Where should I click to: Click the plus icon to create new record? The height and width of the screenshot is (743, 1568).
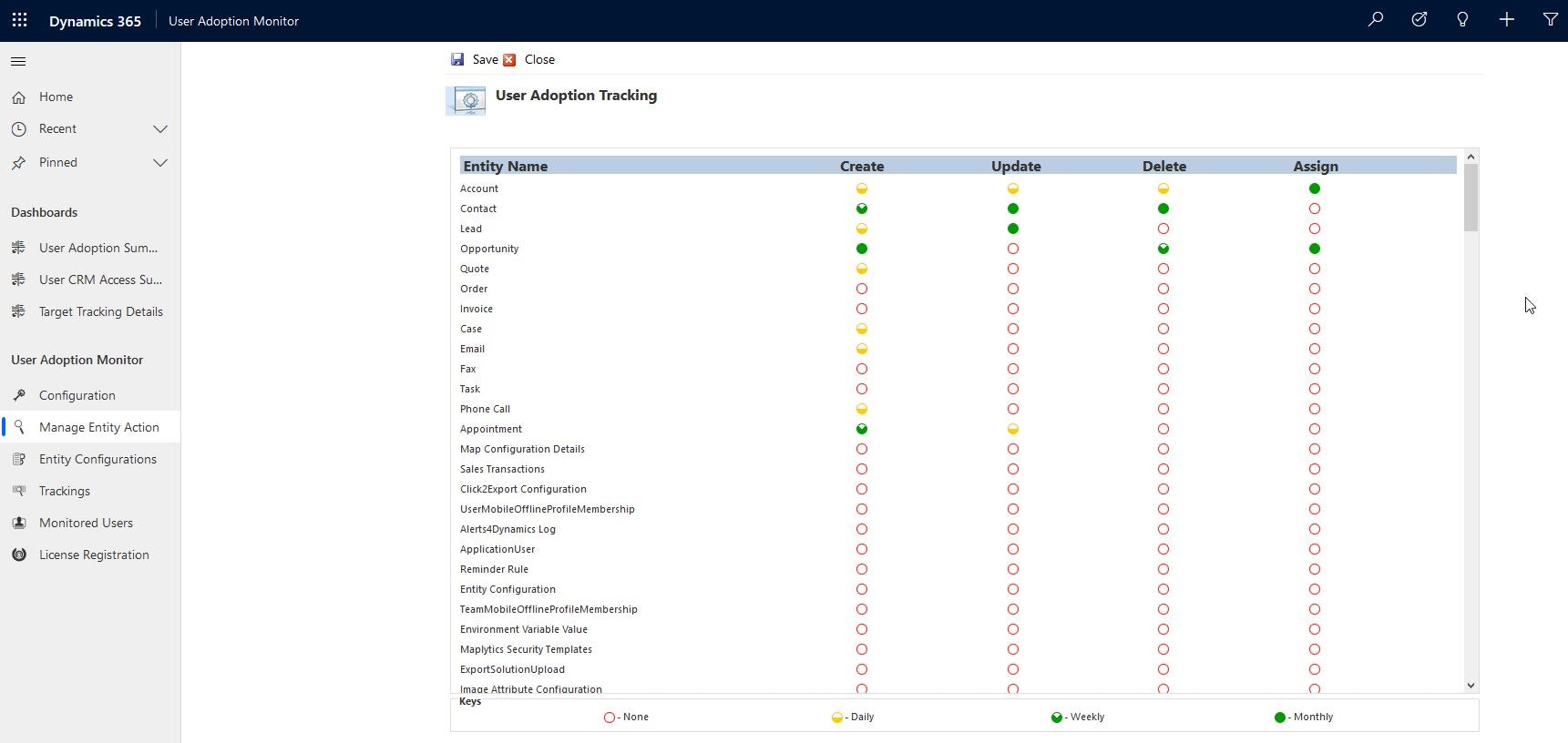pos(1507,19)
